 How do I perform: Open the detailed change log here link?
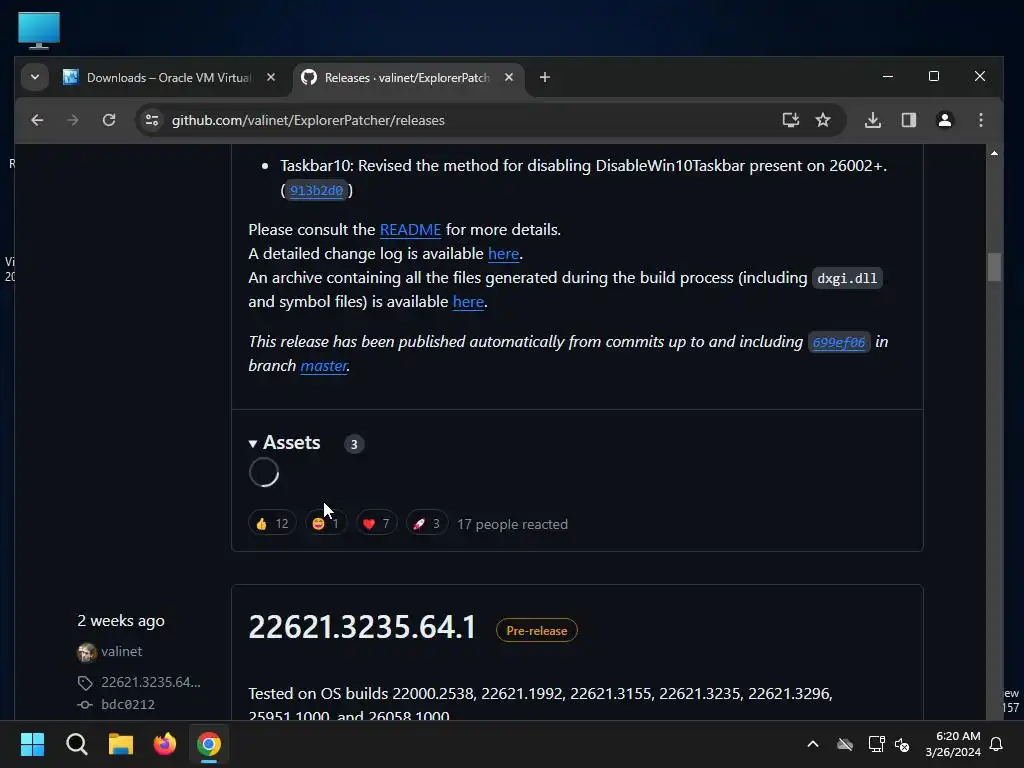click(x=504, y=254)
